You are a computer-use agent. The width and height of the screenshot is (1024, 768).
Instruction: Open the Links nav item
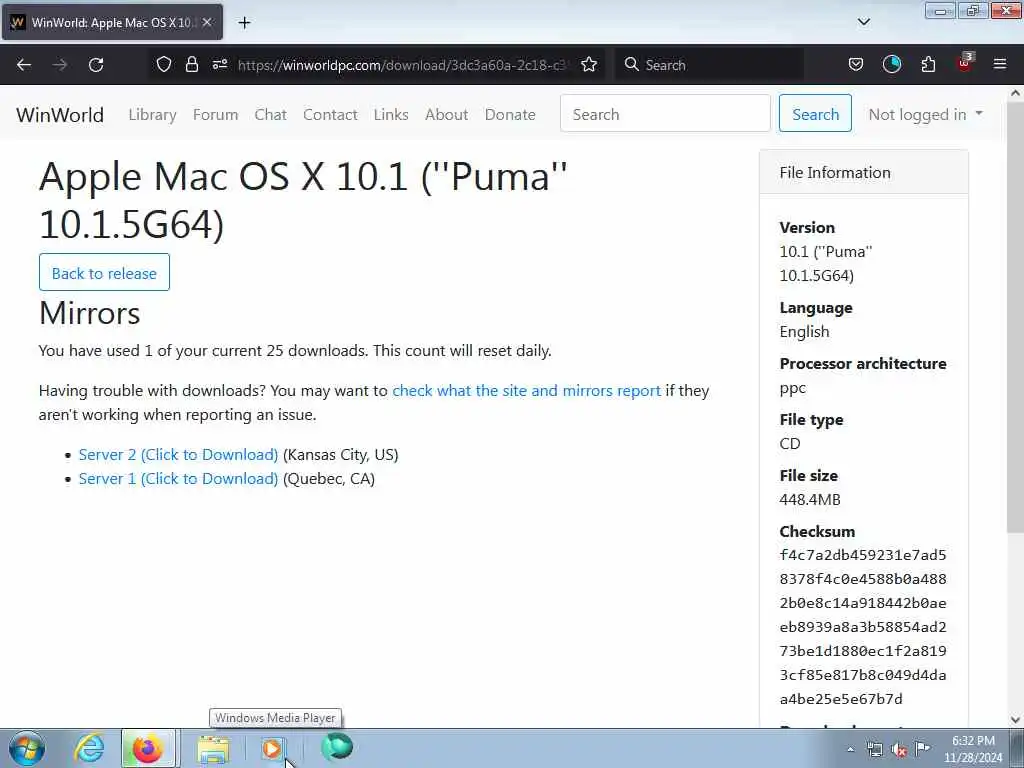click(391, 114)
